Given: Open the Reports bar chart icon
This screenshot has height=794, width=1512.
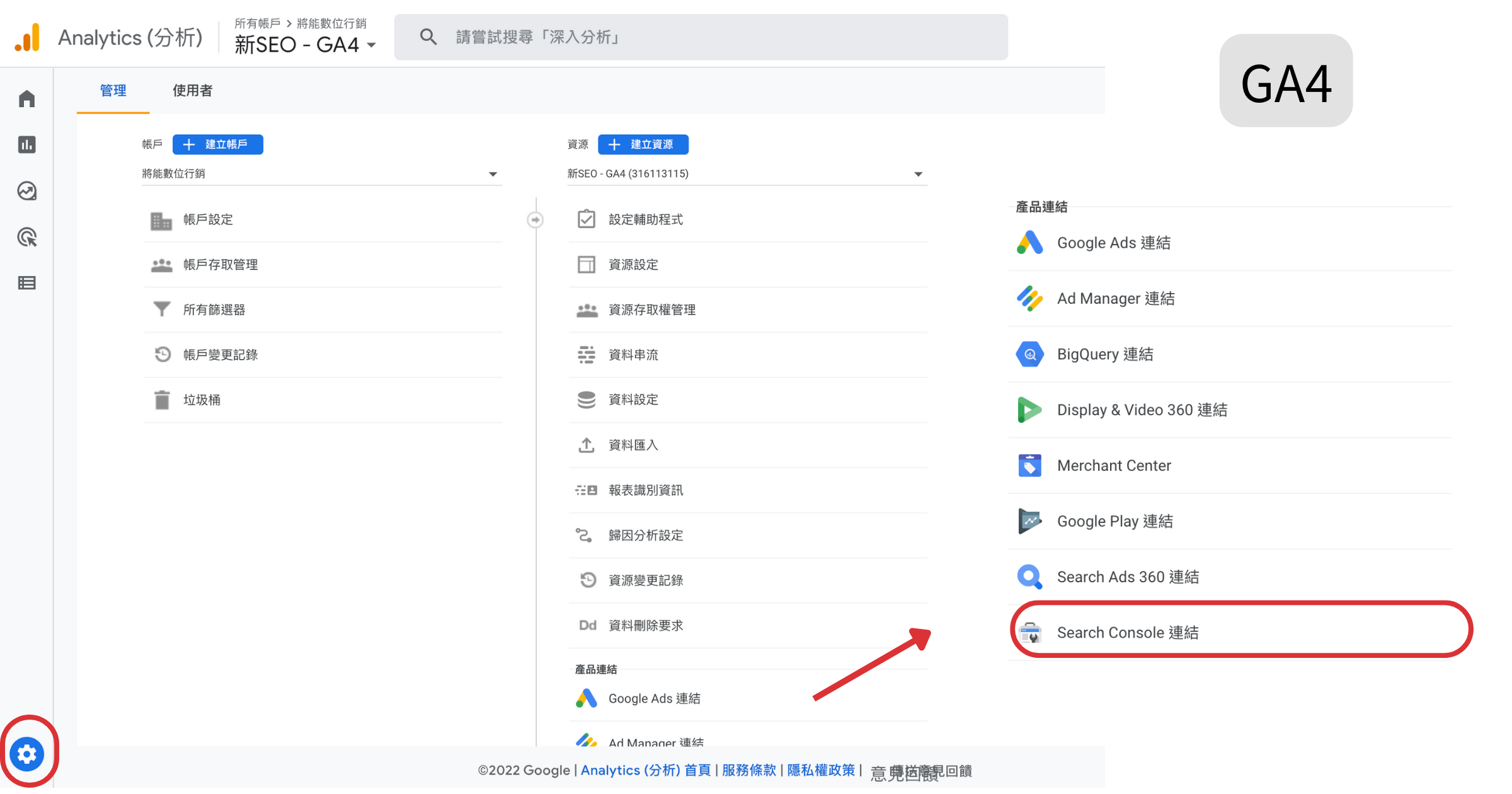Looking at the screenshot, I should [26, 145].
